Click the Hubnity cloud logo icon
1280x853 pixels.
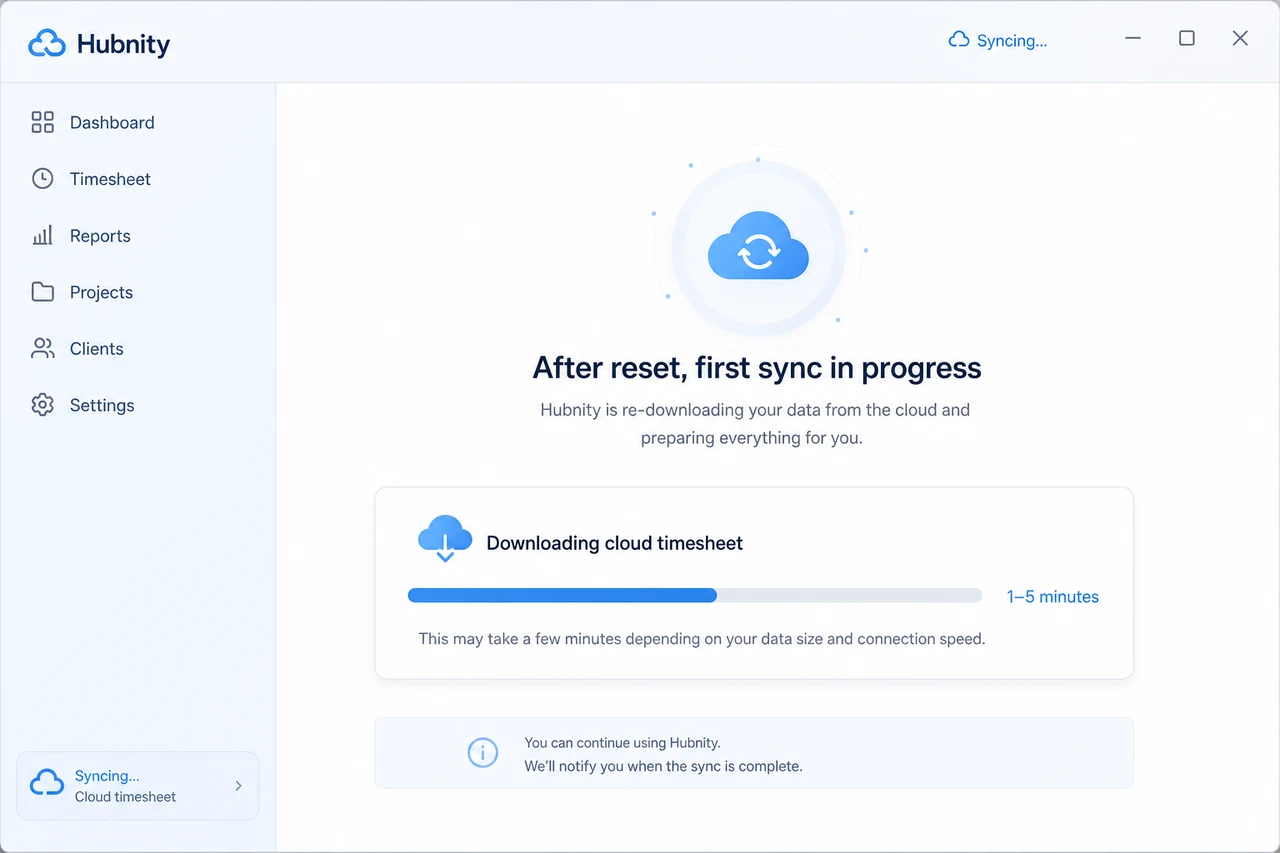click(47, 44)
